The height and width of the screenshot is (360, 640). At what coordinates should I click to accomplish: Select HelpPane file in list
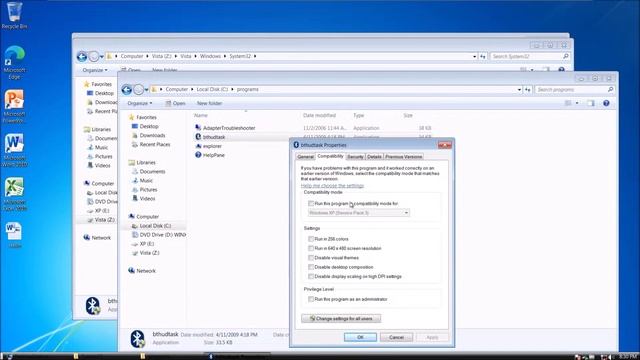click(x=214, y=155)
